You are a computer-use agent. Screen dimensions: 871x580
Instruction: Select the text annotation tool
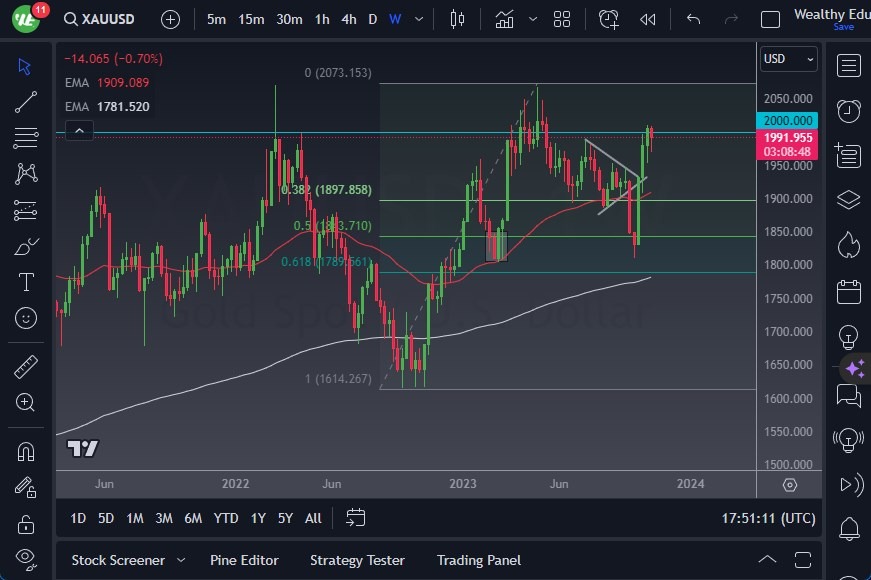pos(26,282)
